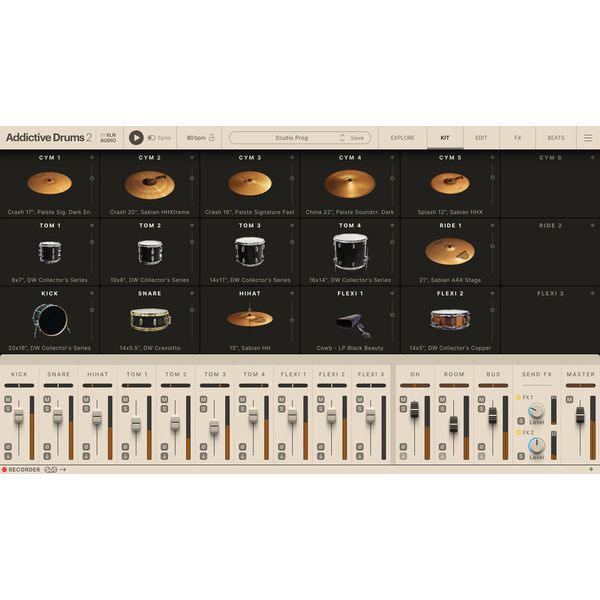This screenshot has height=600, width=600.
Task: Toggle the FX 1 power light
Action: [x=518, y=398]
